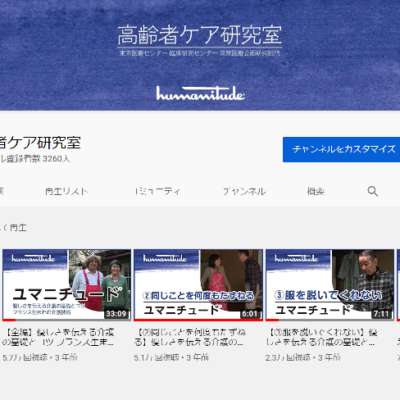
Task: Open the ③服を脱いでくれない video thumbnail
Action: point(330,285)
